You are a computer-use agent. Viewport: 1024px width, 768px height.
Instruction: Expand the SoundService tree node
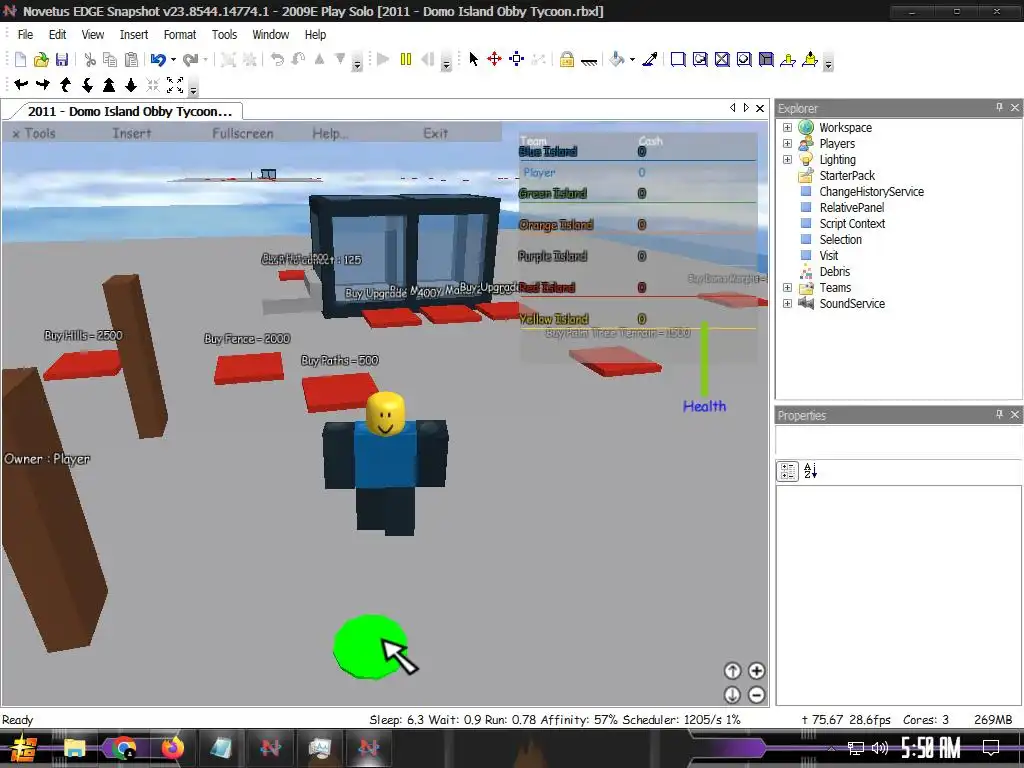click(788, 304)
